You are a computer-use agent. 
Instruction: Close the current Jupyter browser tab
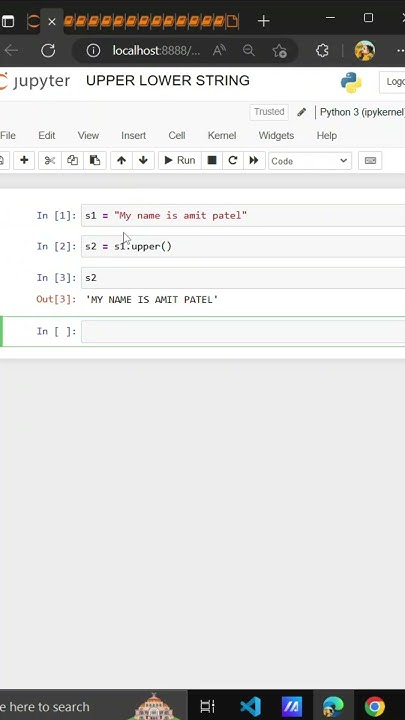[52, 22]
